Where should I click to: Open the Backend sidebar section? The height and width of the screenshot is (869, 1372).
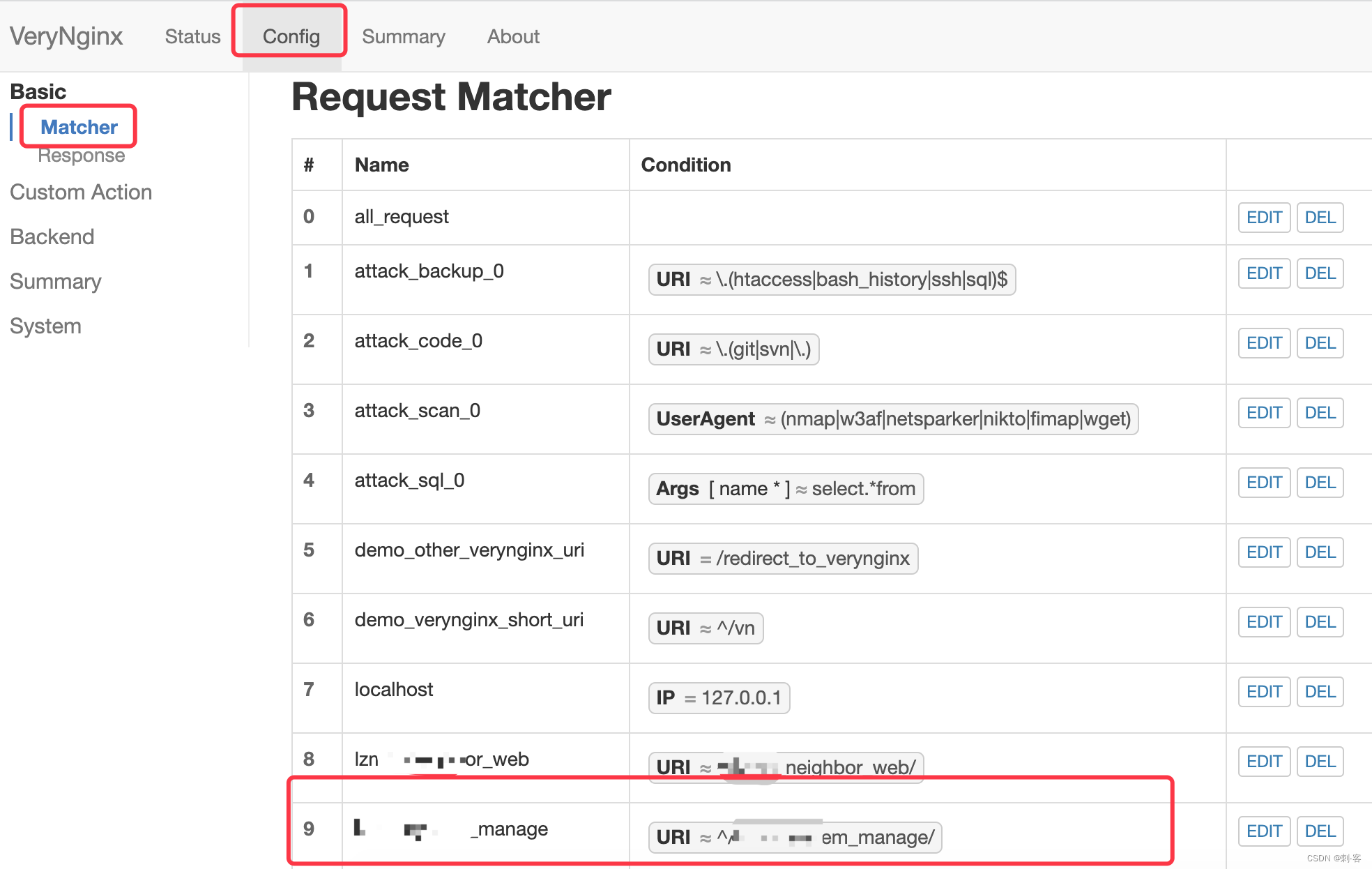[x=52, y=236]
